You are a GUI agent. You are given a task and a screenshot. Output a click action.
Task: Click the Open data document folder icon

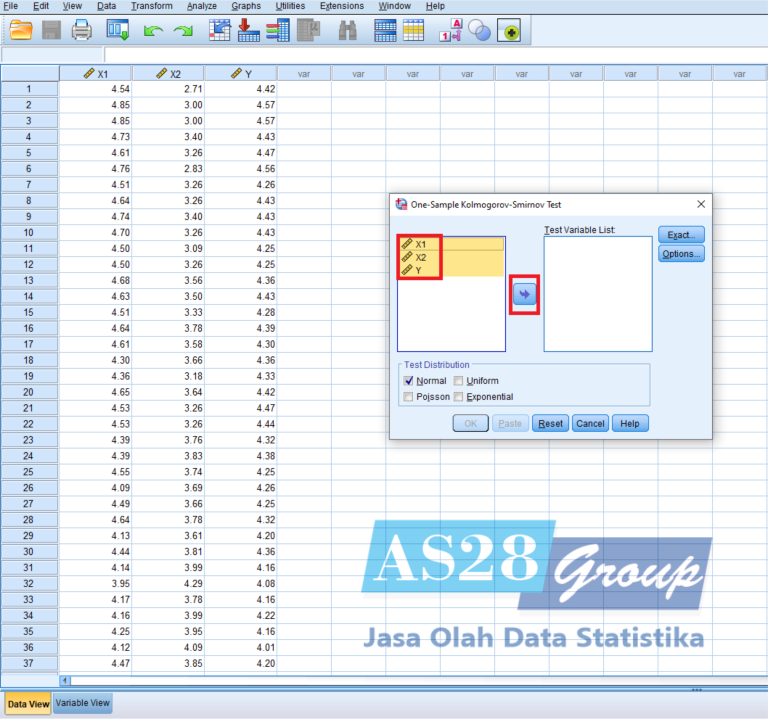[21, 30]
